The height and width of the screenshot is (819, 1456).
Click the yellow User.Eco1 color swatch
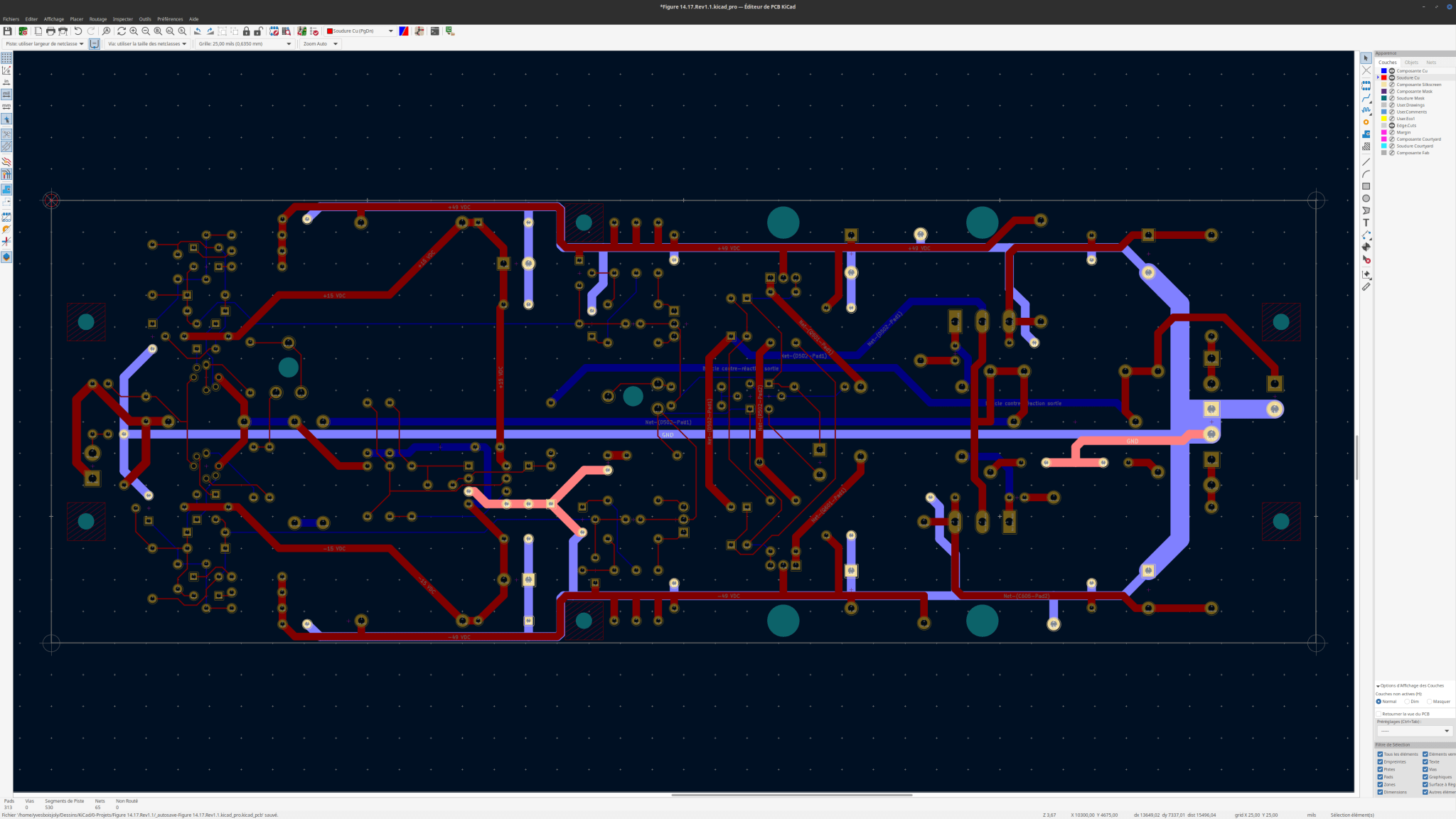(1383, 119)
